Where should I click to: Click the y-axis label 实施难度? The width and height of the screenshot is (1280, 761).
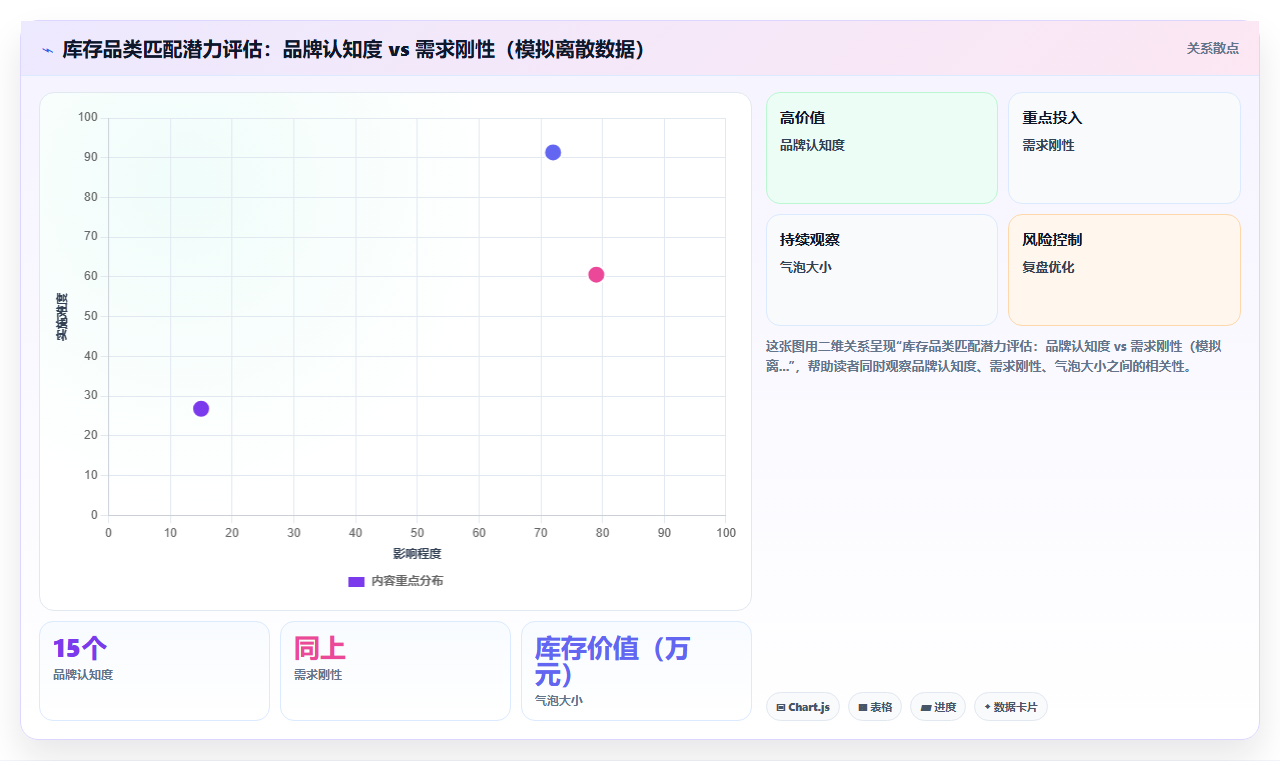pos(62,317)
